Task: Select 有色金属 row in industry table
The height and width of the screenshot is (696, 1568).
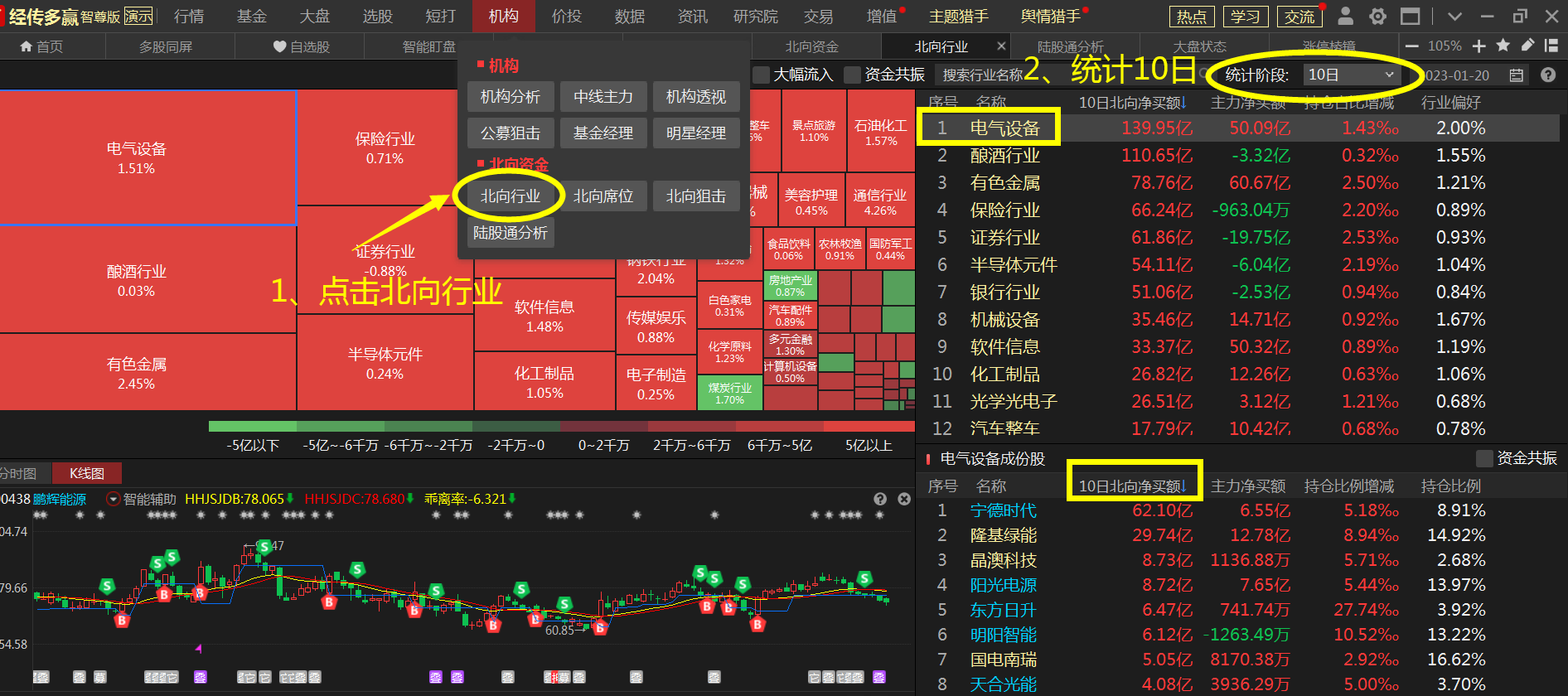Action: pos(1238,183)
